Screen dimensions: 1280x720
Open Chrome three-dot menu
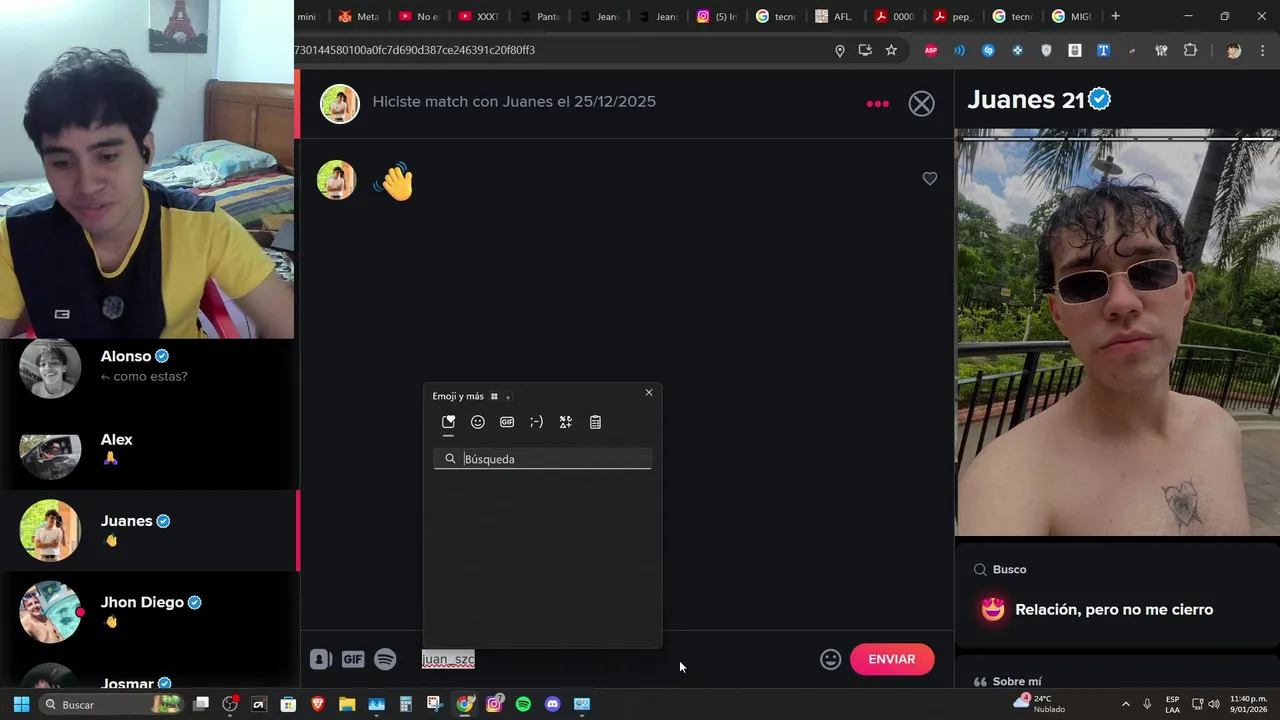[x=1264, y=50]
